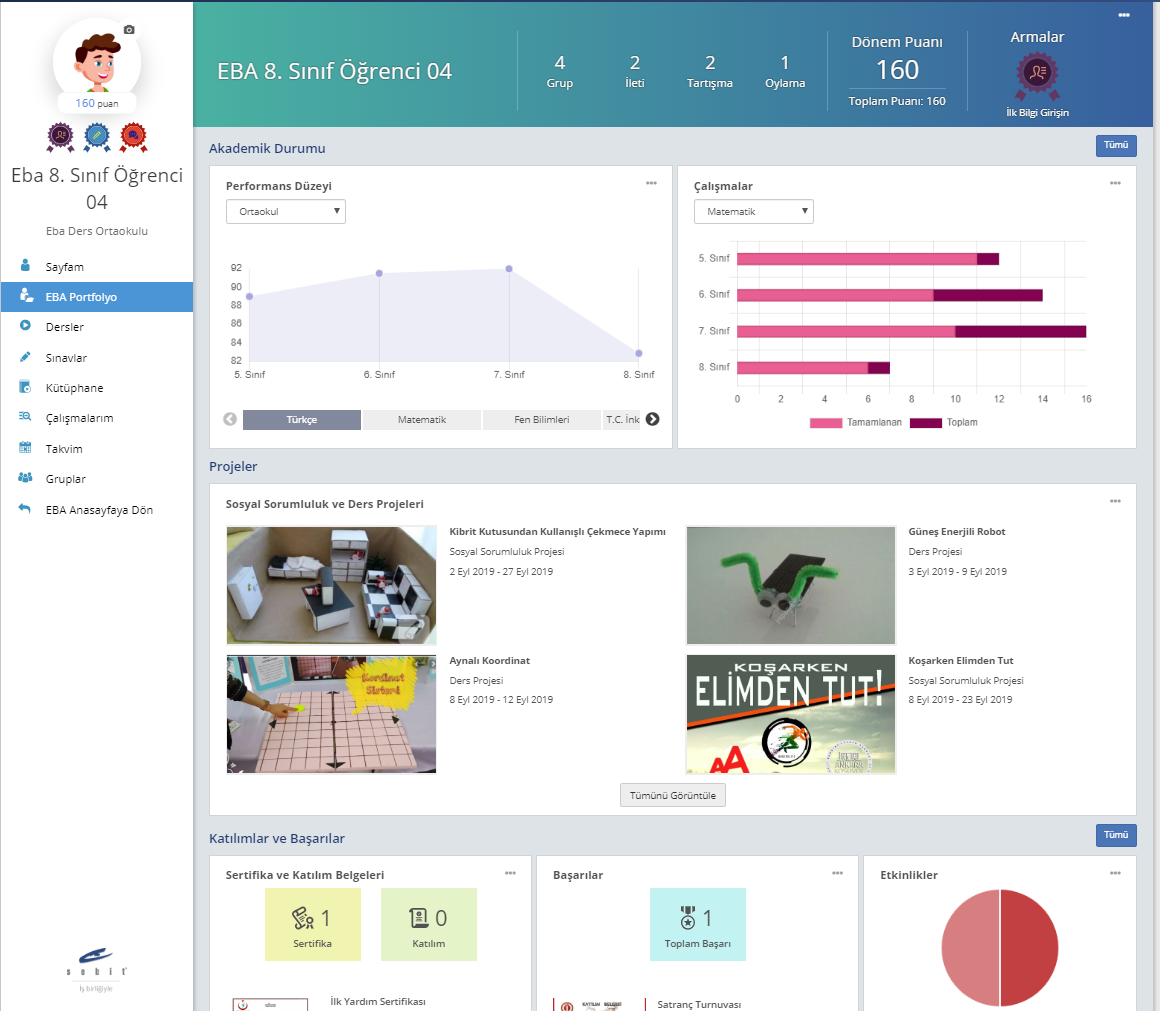Image resolution: width=1160 pixels, height=1011 pixels.
Task: Click the Satranç Turnuvası entry
Action: pos(699,1004)
